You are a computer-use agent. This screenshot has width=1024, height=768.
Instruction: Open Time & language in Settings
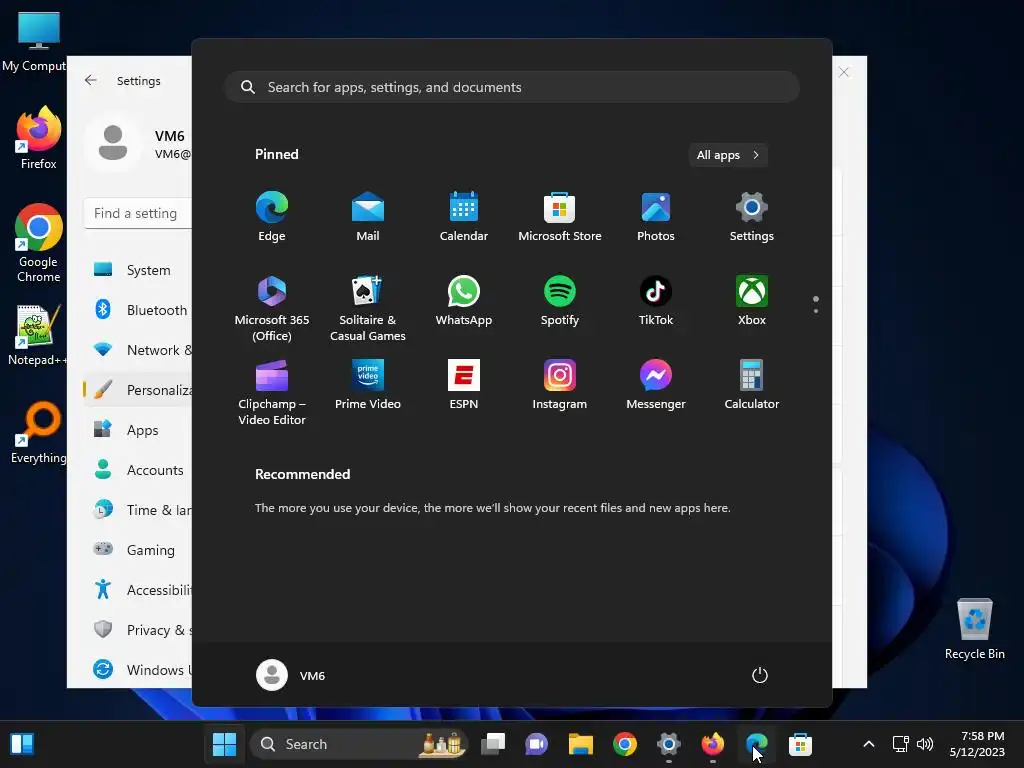(138, 509)
